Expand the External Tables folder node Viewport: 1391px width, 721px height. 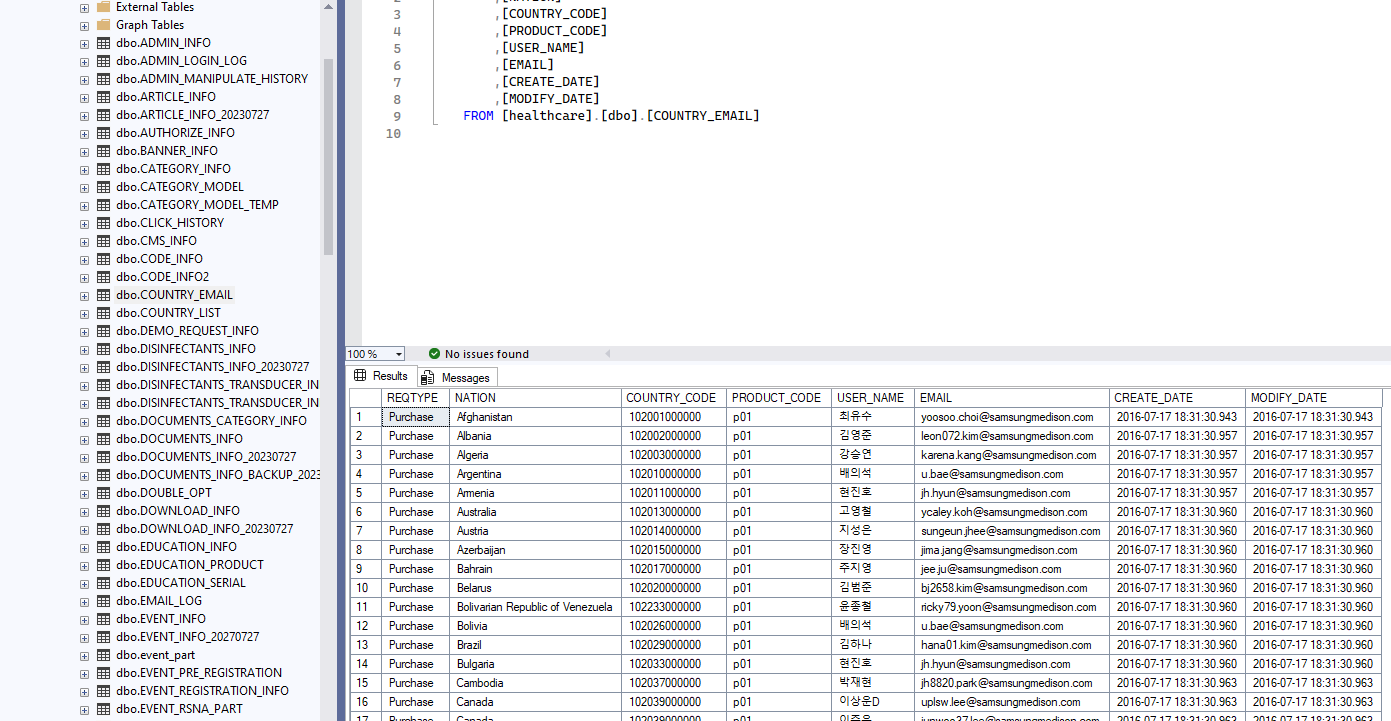point(84,7)
